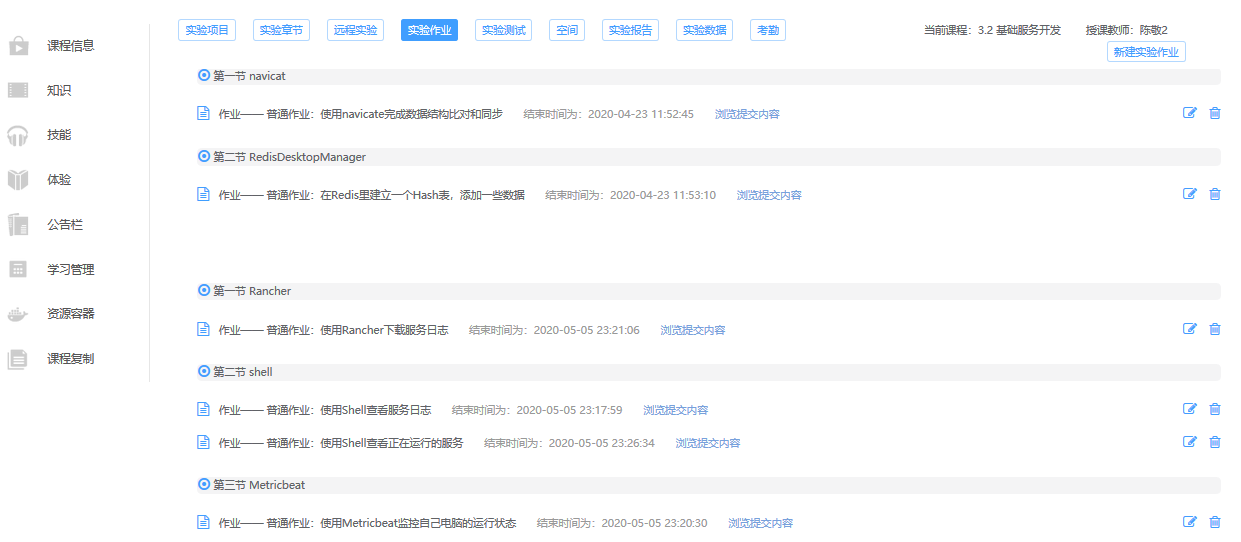Edit the Metricbeat监控 homework

(1190, 521)
